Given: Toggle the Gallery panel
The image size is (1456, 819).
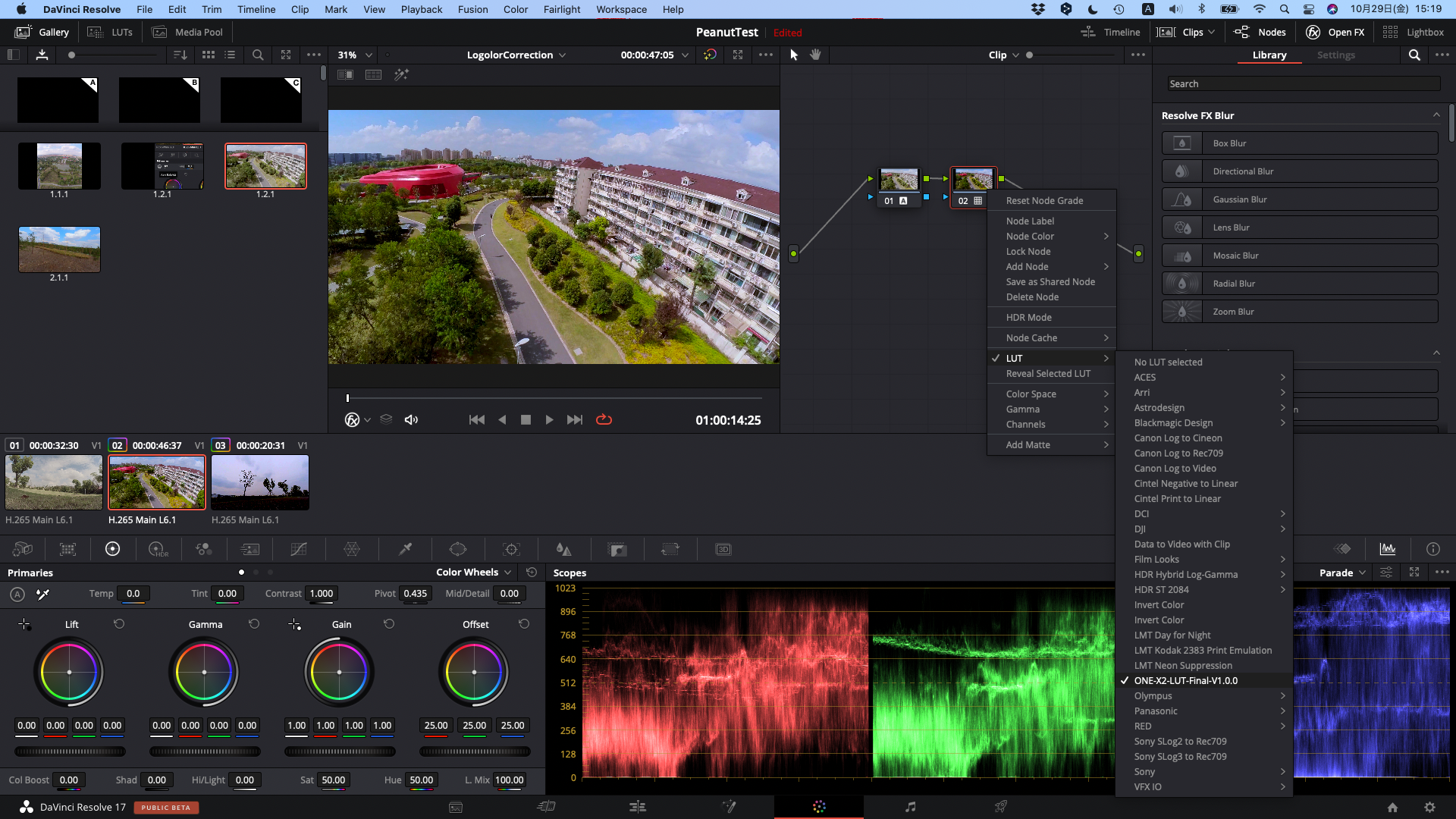Looking at the screenshot, I should (x=42, y=32).
